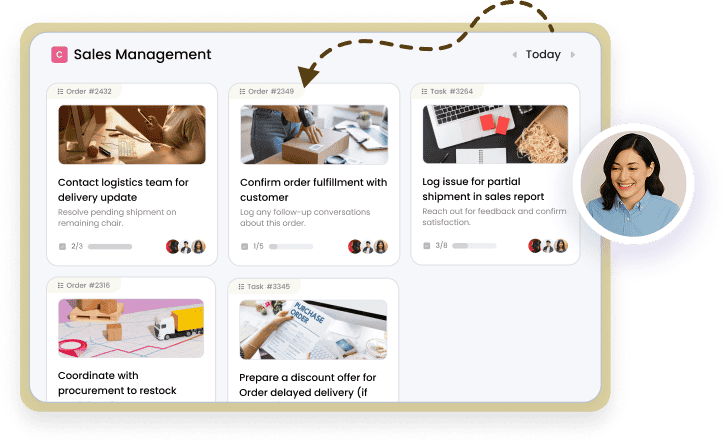Click the package box thumbnail on Order #2349

coord(314,135)
